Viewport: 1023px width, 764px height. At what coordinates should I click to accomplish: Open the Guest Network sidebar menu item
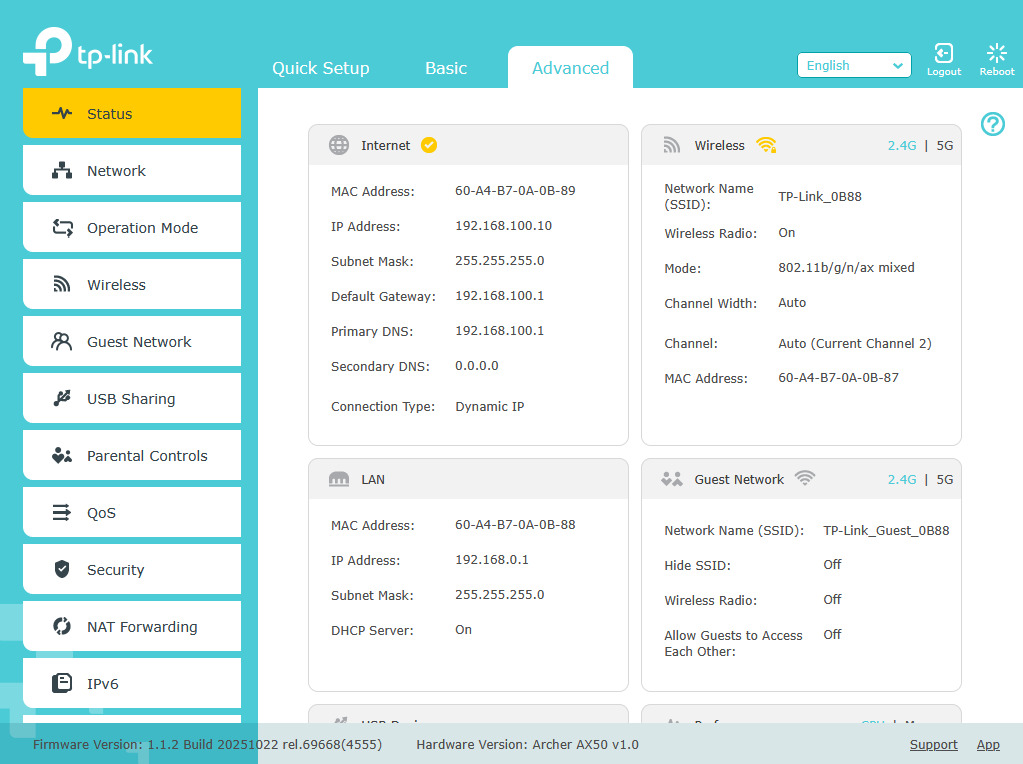click(132, 341)
